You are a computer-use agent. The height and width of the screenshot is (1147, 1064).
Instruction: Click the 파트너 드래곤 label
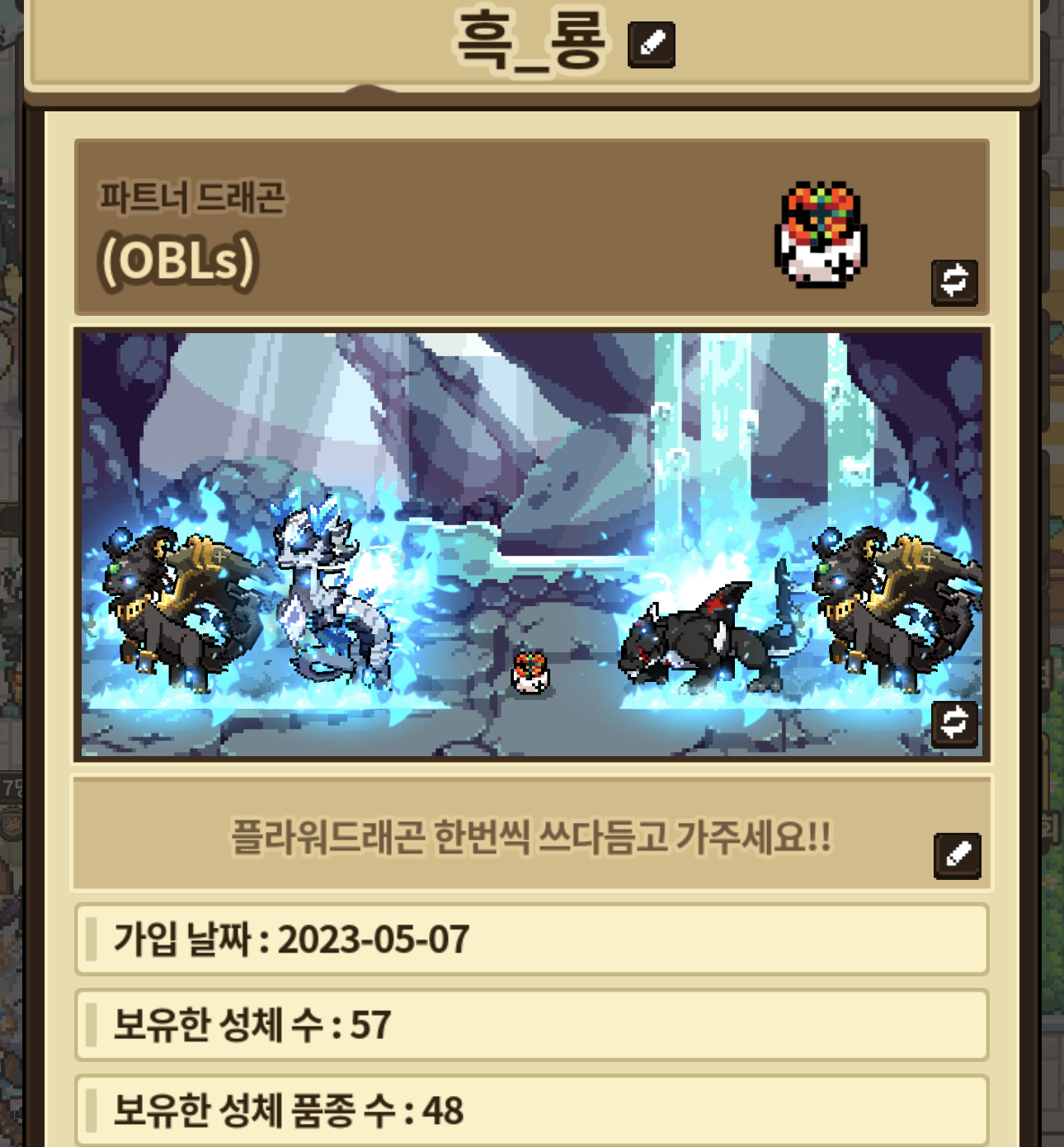click(x=192, y=198)
